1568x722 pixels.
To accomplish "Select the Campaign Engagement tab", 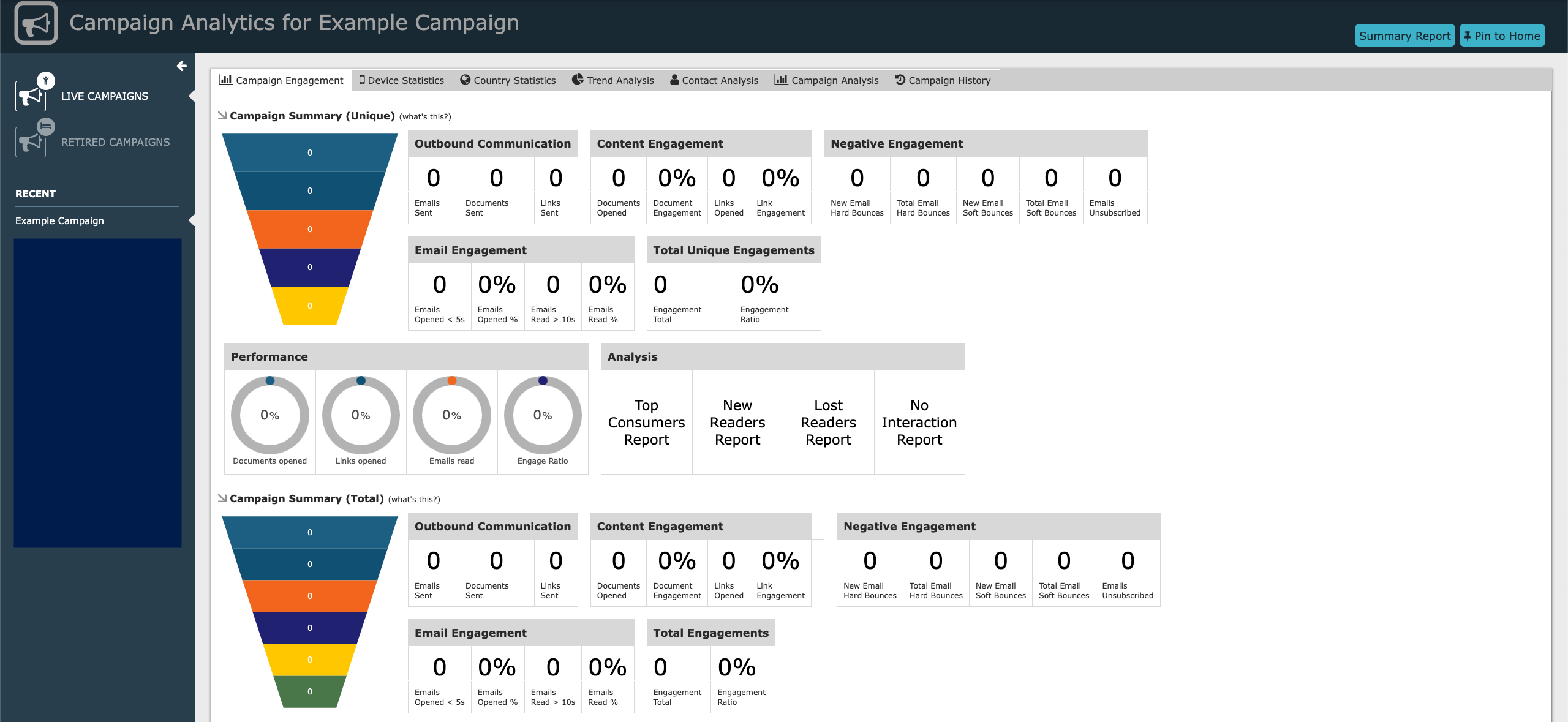I will [281, 80].
